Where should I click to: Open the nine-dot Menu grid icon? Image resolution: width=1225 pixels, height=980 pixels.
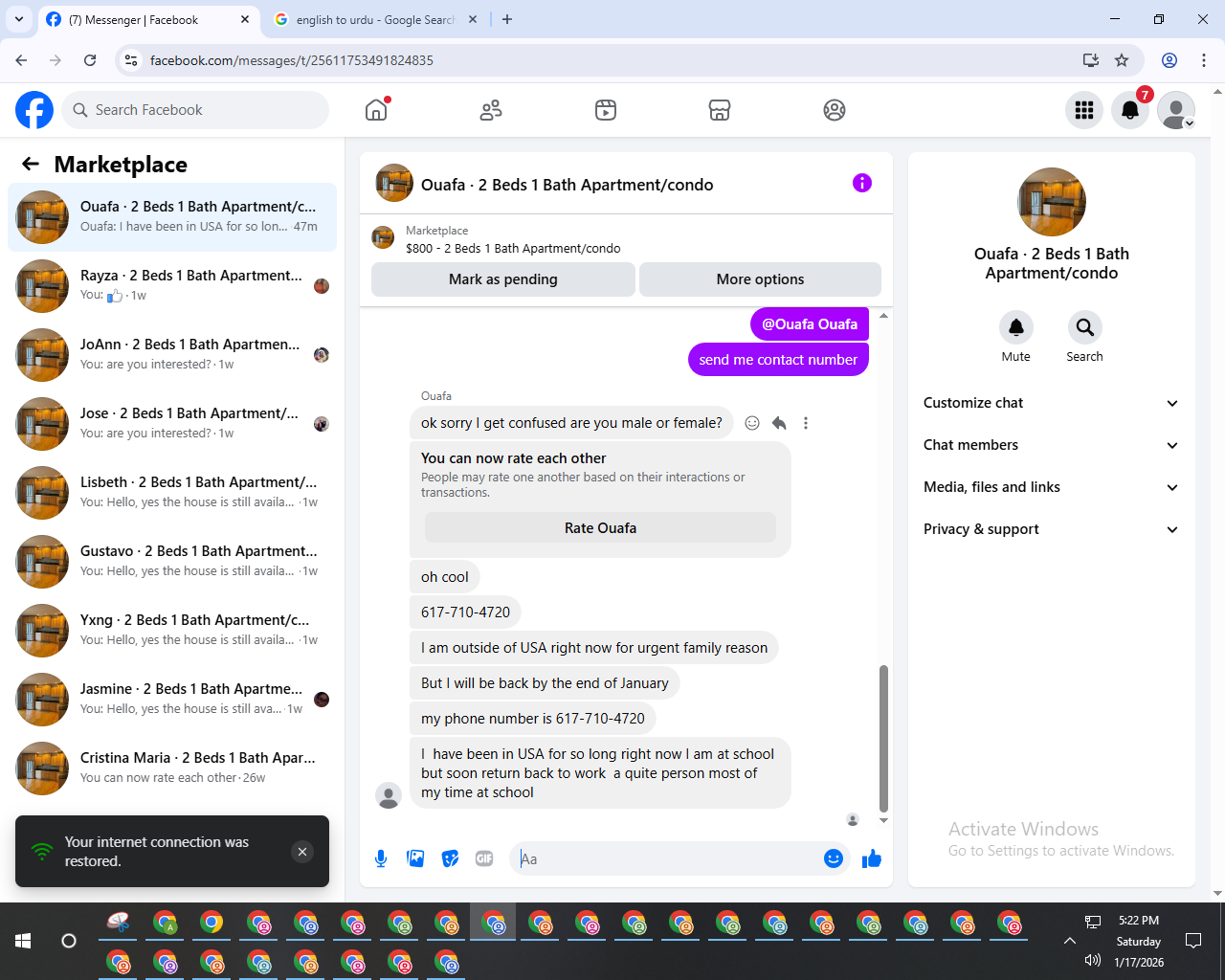[x=1084, y=110]
